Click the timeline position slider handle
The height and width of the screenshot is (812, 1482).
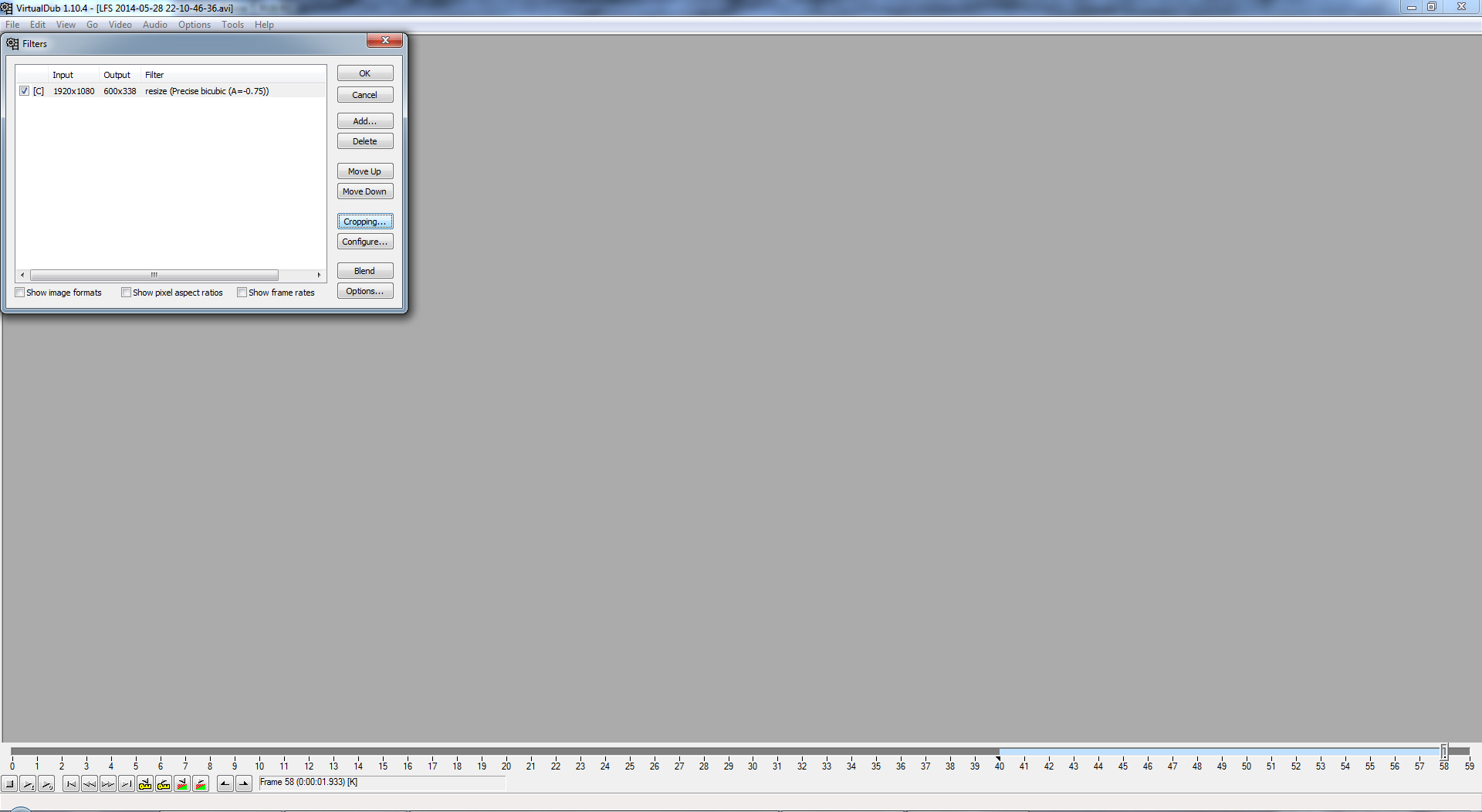pyautogui.click(x=1443, y=751)
